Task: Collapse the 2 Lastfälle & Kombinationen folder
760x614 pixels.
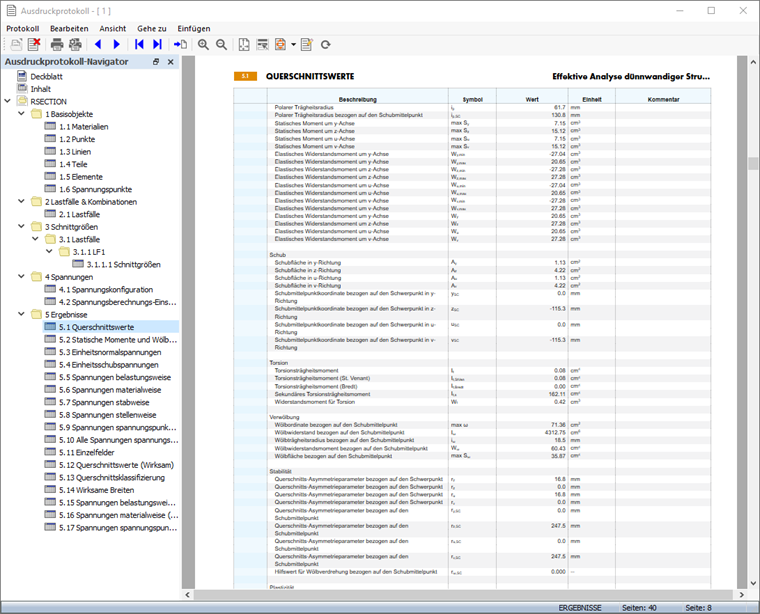Action: 21,202
